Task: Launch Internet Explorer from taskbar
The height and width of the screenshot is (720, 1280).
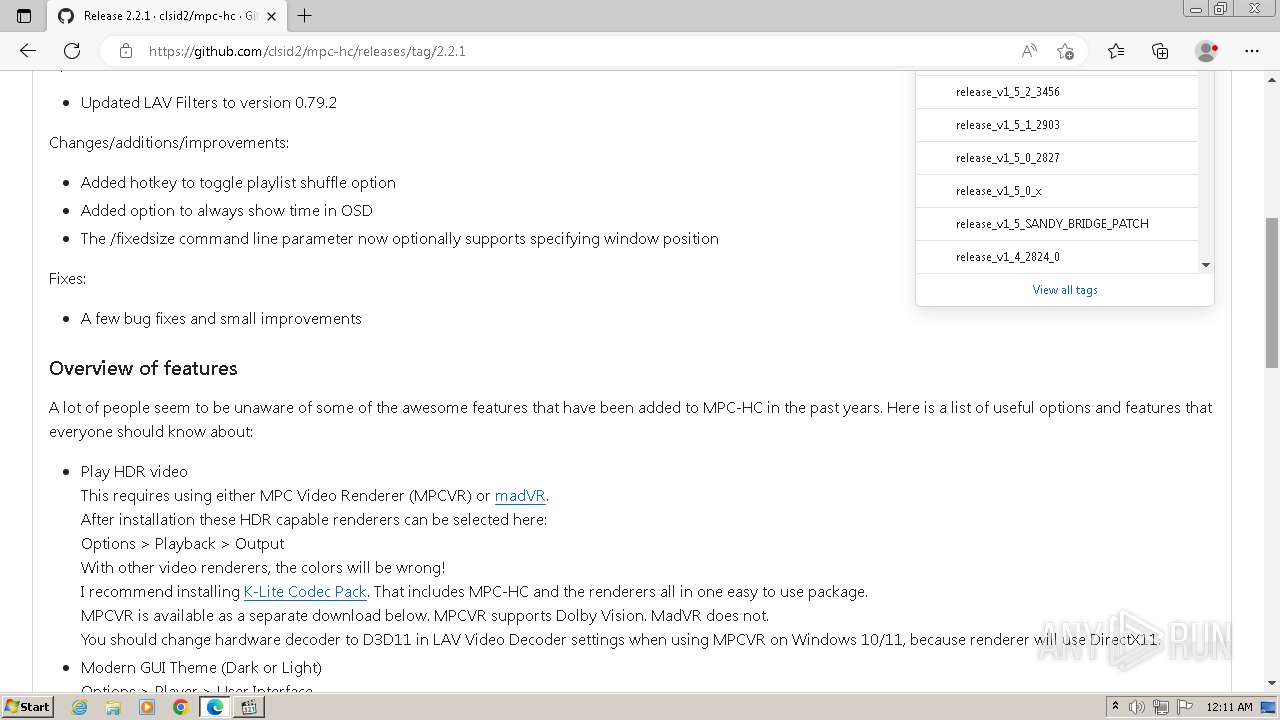Action: (80, 707)
